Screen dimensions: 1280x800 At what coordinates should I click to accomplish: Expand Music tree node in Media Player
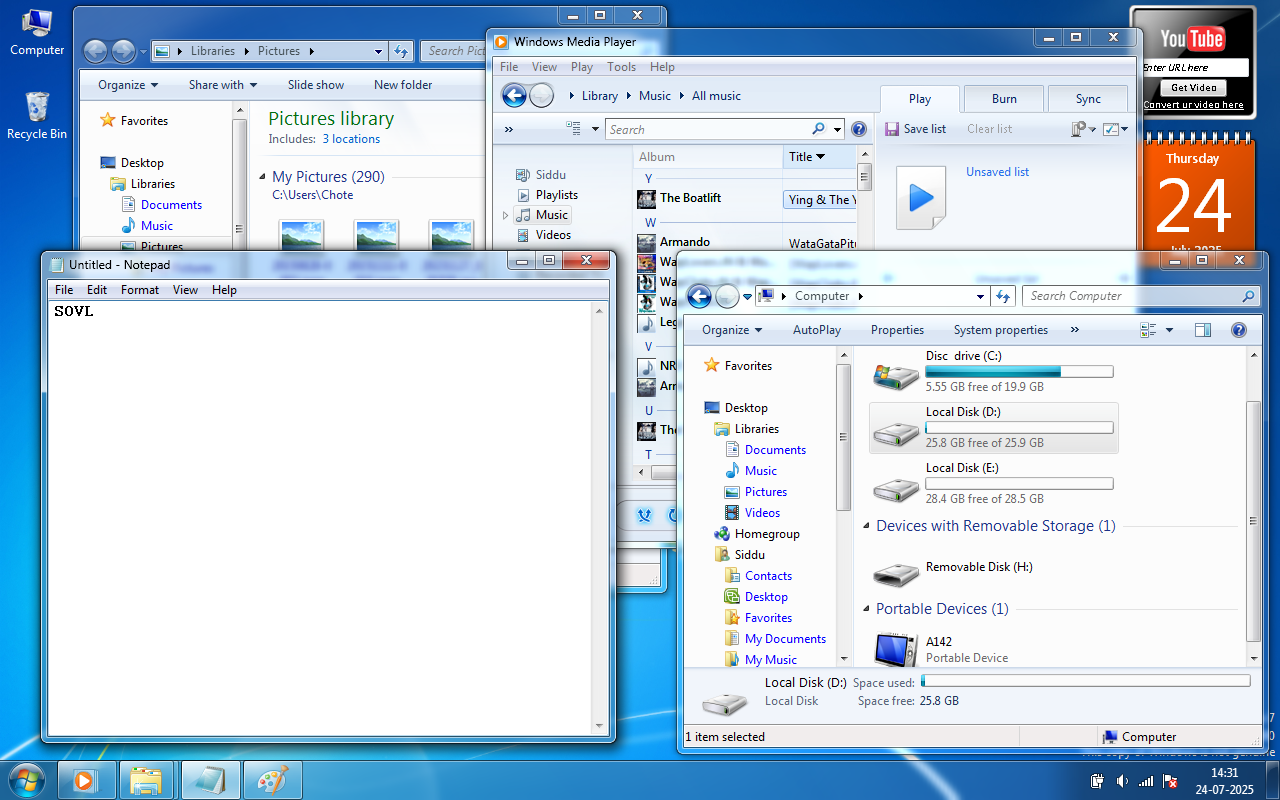[x=505, y=215]
